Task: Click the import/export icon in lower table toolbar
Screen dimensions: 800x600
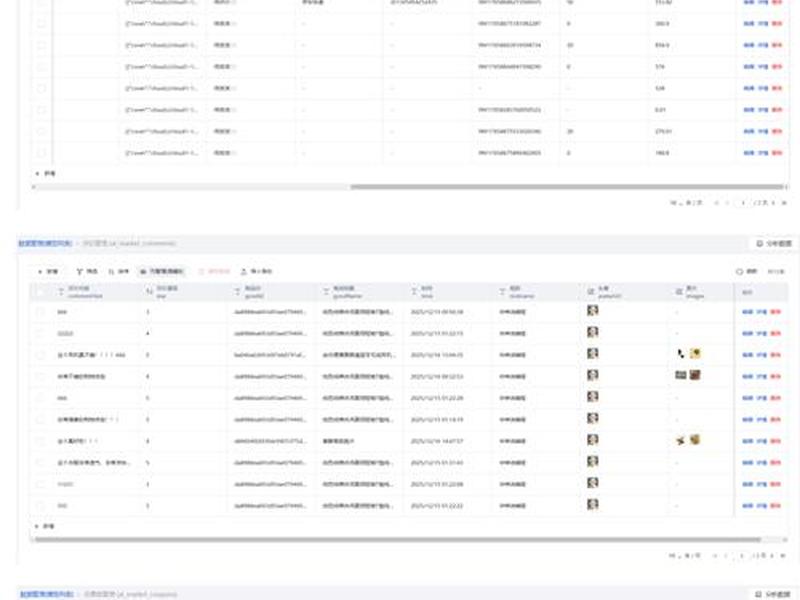Action: 244,271
